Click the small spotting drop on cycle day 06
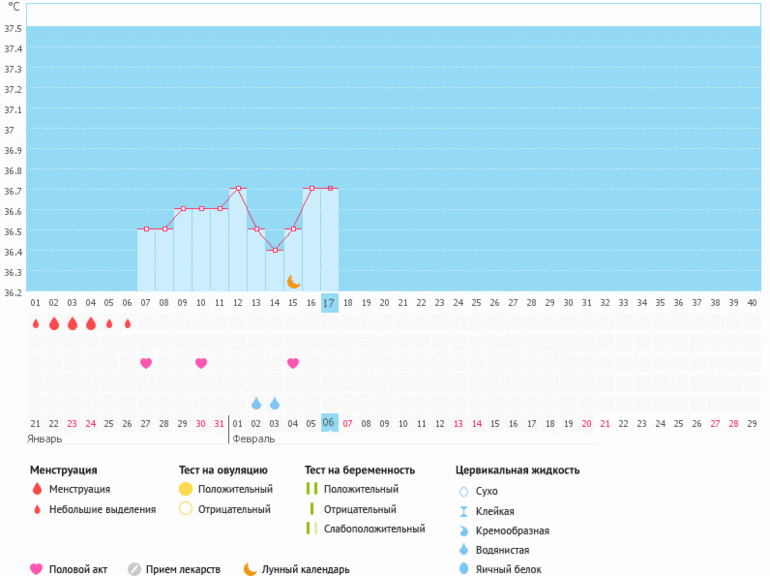 (127, 324)
